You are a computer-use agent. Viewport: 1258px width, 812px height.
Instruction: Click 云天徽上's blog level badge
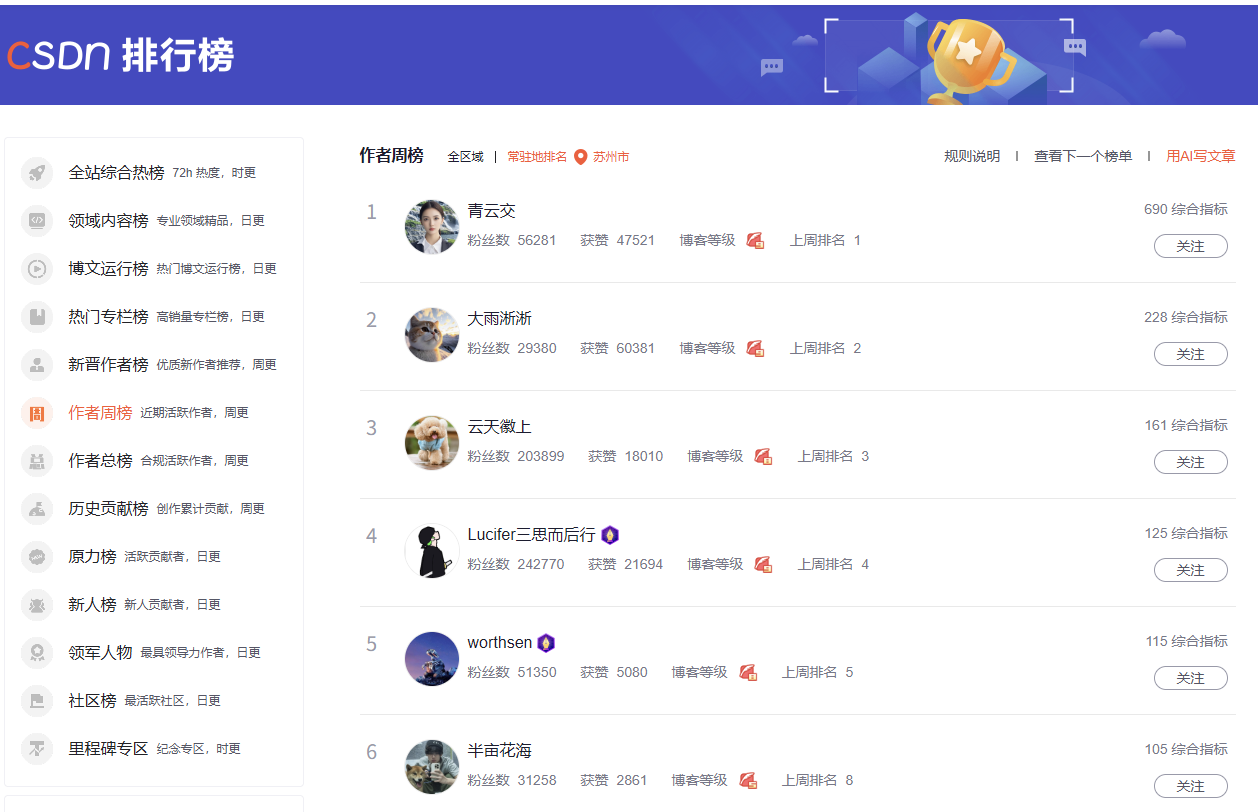763,456
